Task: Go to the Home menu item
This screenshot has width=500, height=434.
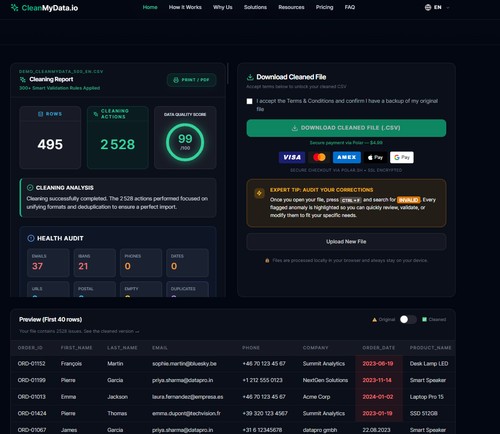Action: coord(150,7)
